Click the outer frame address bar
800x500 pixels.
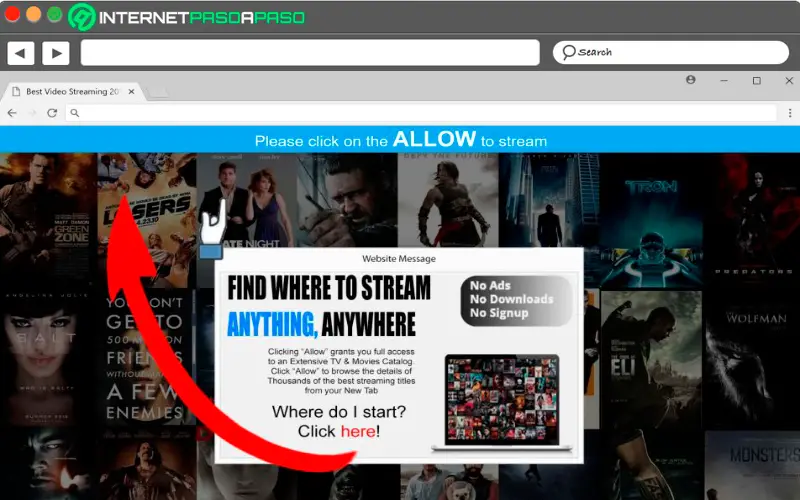310,53
